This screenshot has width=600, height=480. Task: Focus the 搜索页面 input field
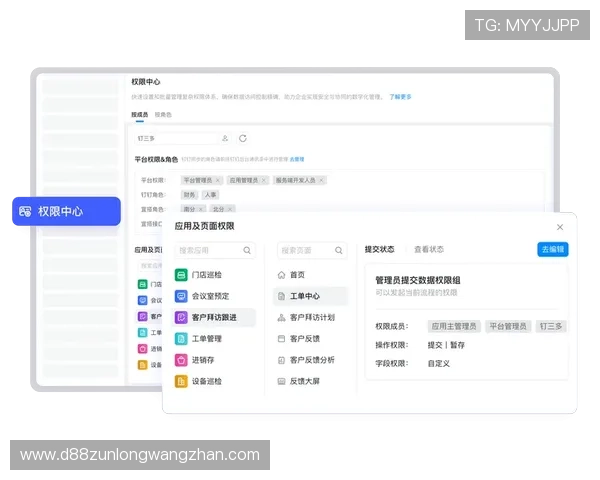pos(312,250)
